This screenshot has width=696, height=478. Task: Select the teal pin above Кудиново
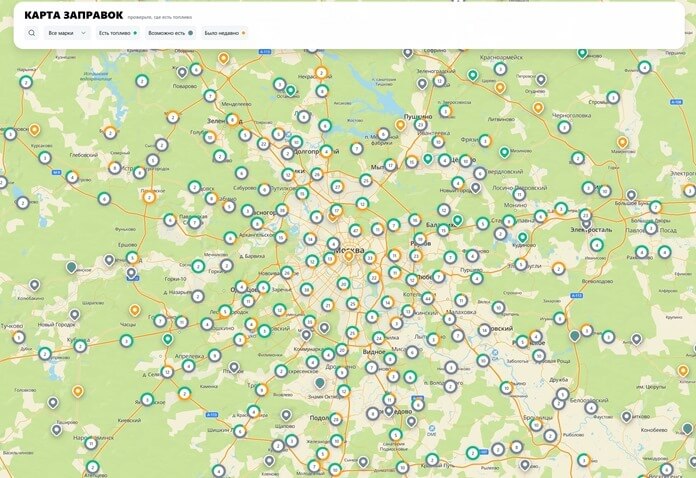click(522, 237)
